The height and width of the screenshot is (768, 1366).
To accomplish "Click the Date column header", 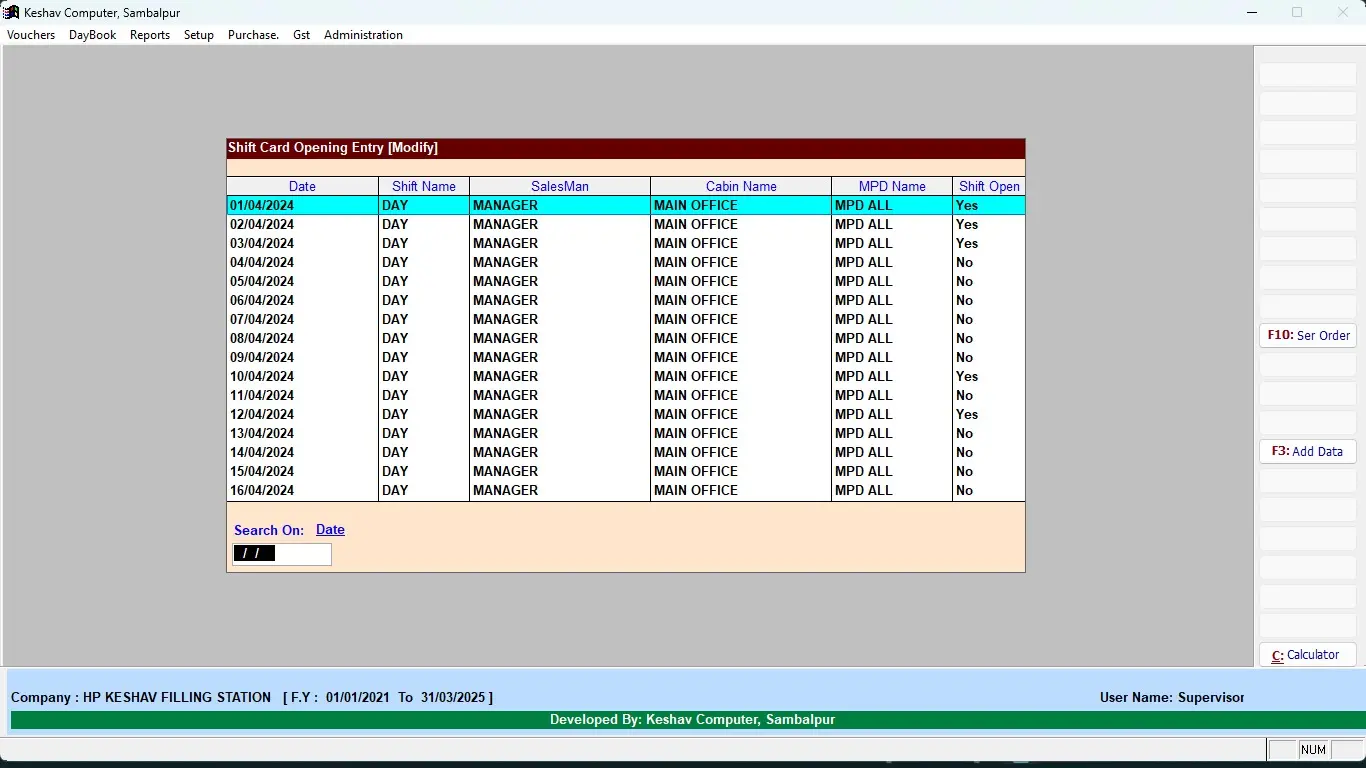I will [x=302, y=186].
